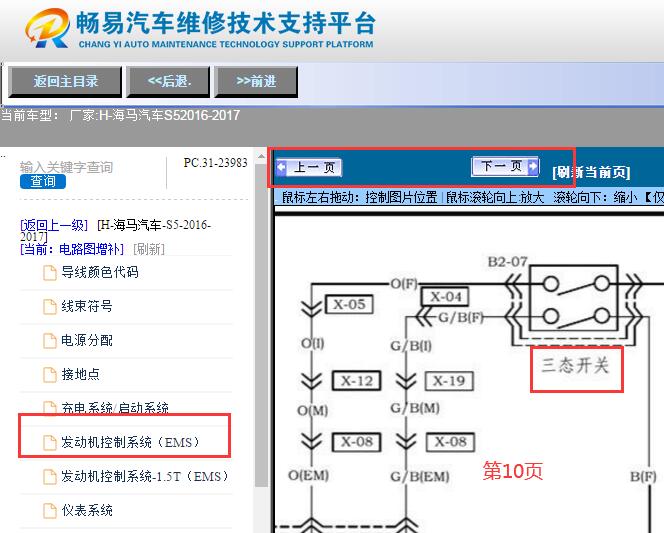Click the file icon beside 导线颜色代码
Viewport: 664px width, 533px height.
coord(50,273)
